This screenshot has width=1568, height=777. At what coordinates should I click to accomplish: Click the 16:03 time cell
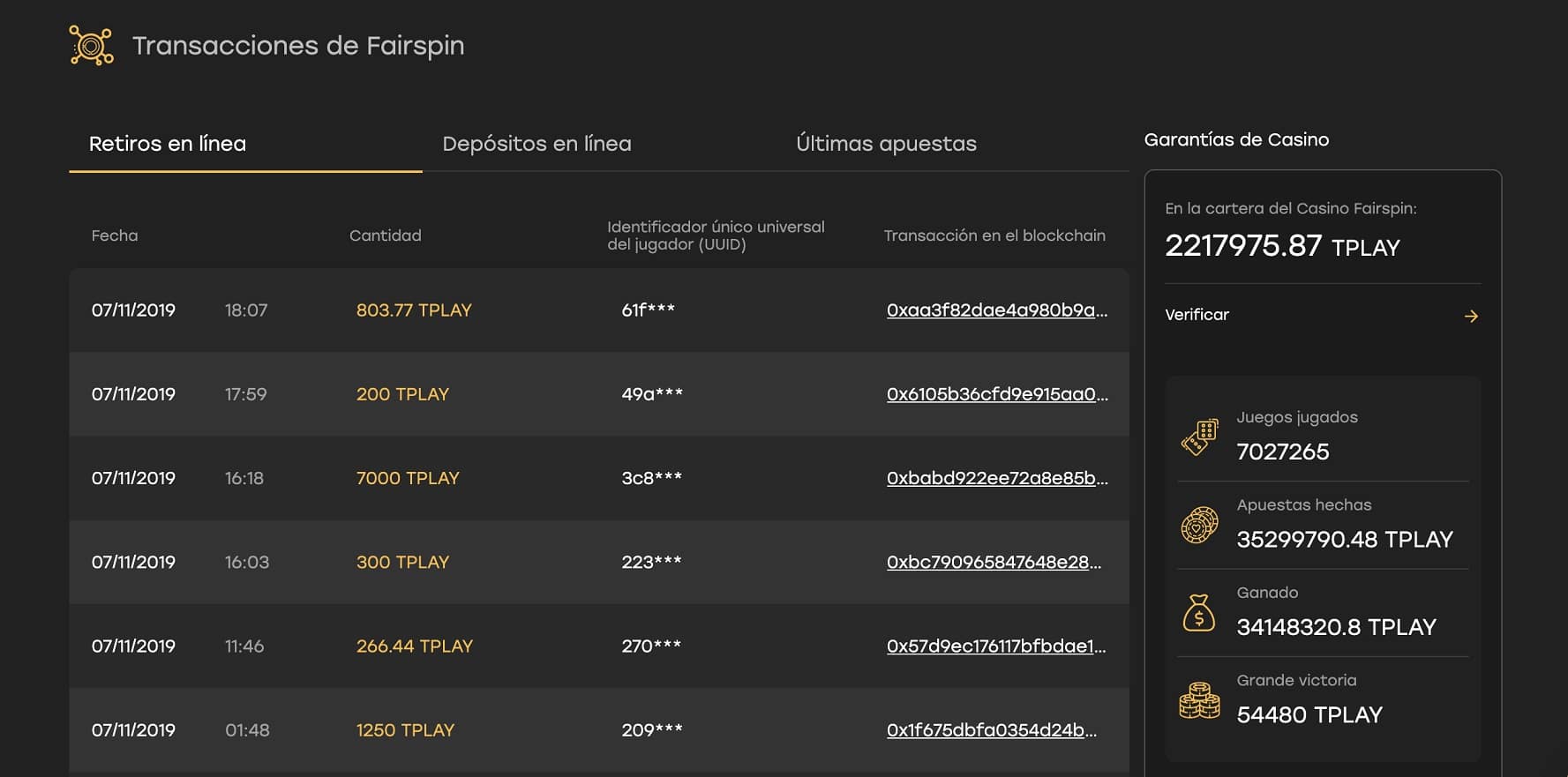[247, 562]
